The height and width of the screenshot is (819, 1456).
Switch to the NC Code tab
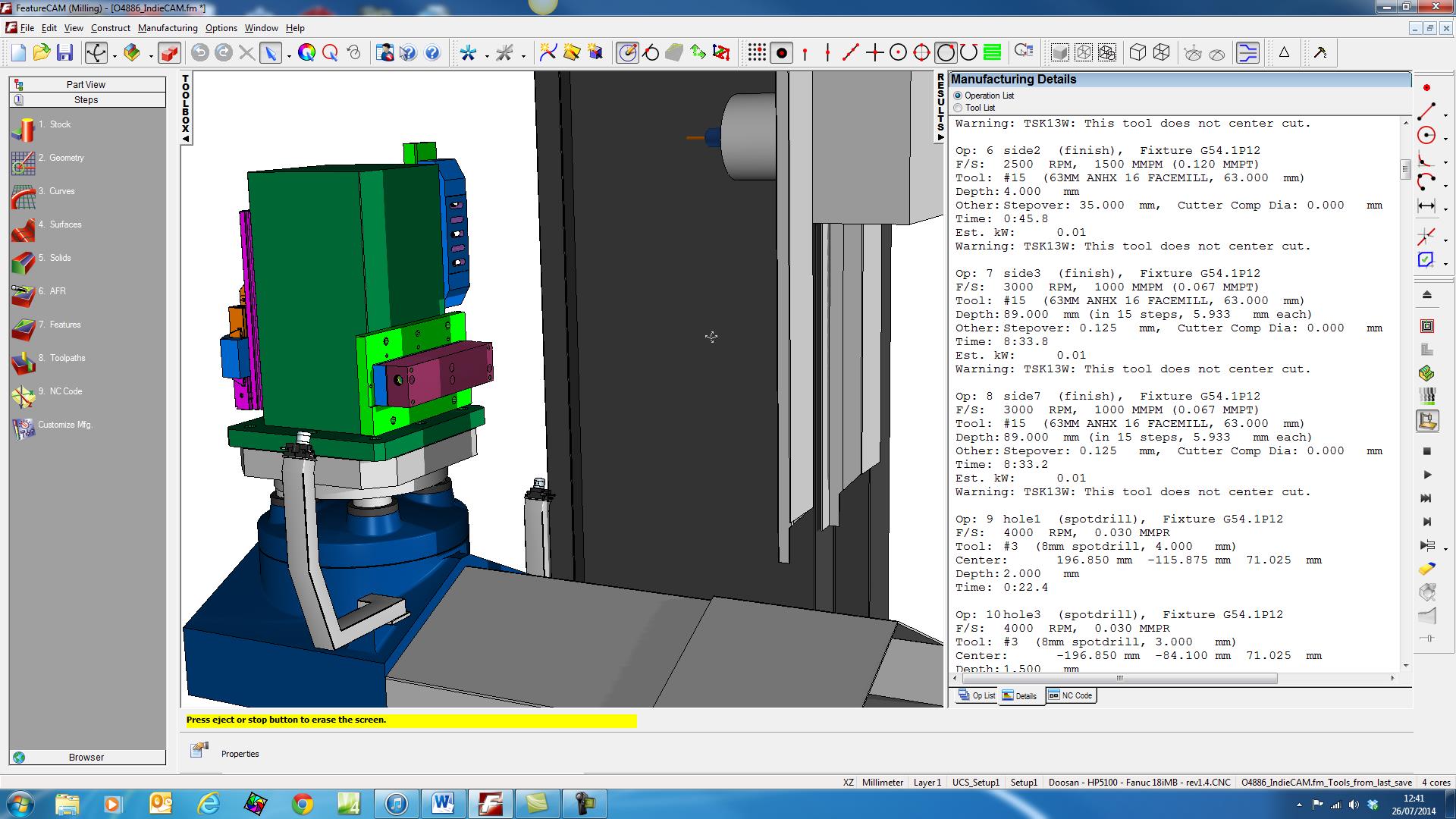pyautogui.click(x=1070, y=695)
